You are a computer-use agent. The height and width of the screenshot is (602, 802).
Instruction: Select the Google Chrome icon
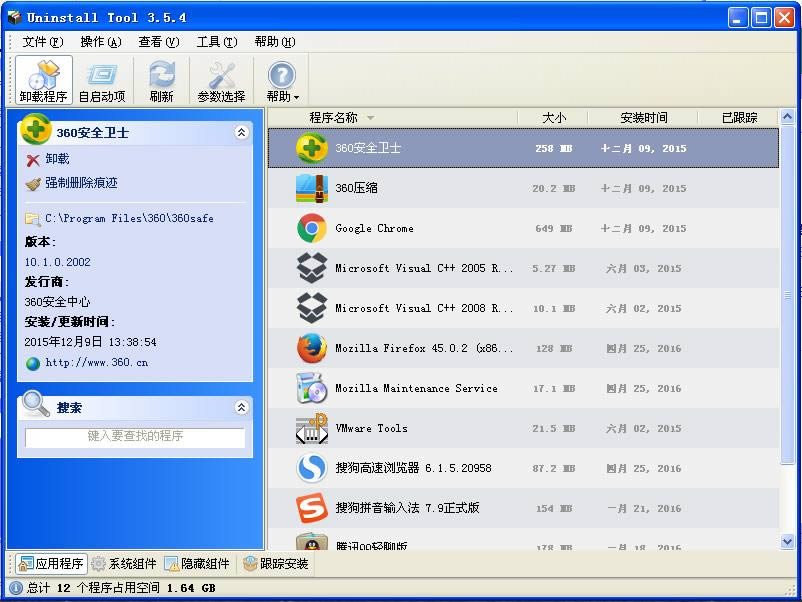click(x=311, y=228)
